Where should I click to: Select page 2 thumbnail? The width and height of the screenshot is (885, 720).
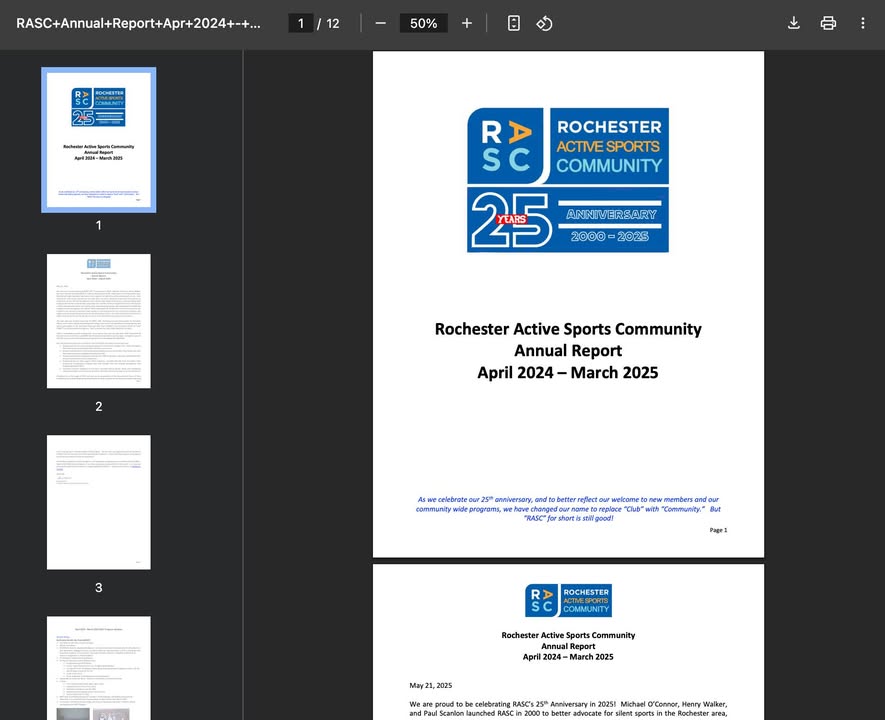coord(99,321)
